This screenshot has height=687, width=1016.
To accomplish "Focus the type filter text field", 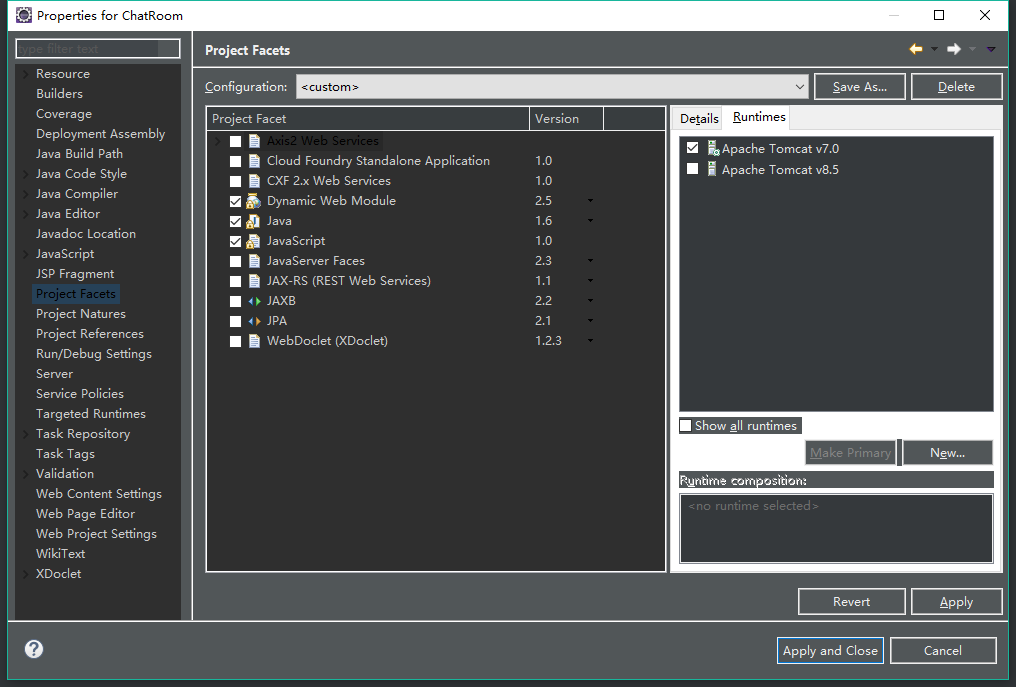I will tap(98, 49).
